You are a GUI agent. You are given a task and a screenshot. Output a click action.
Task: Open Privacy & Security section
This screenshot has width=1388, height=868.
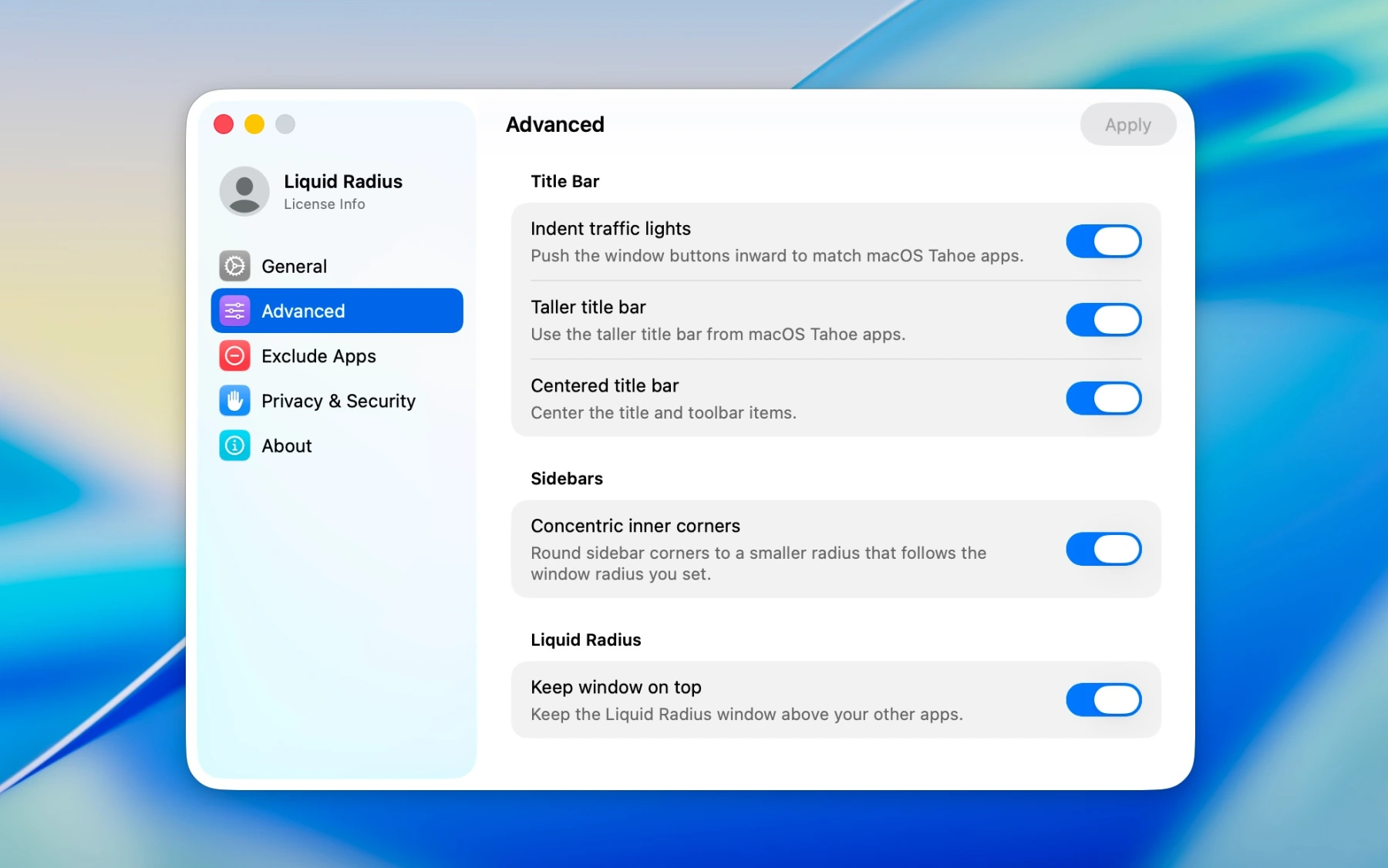[337, 400]
